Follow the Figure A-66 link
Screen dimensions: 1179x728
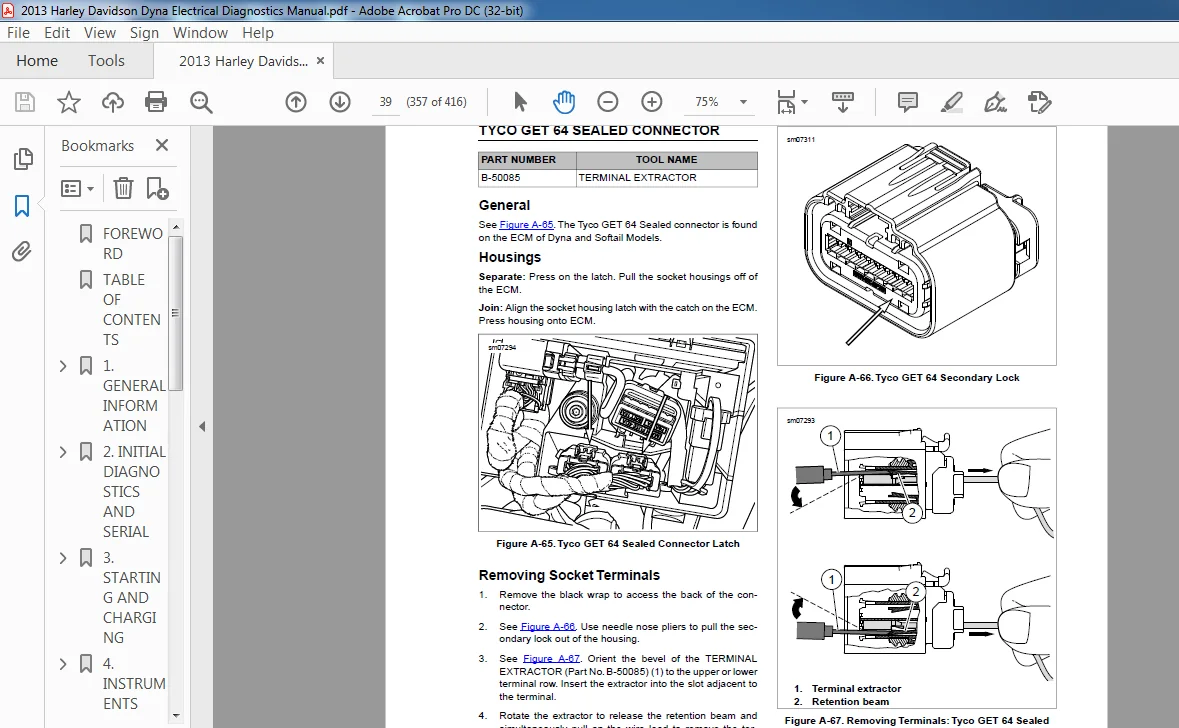tap(547, 626)
